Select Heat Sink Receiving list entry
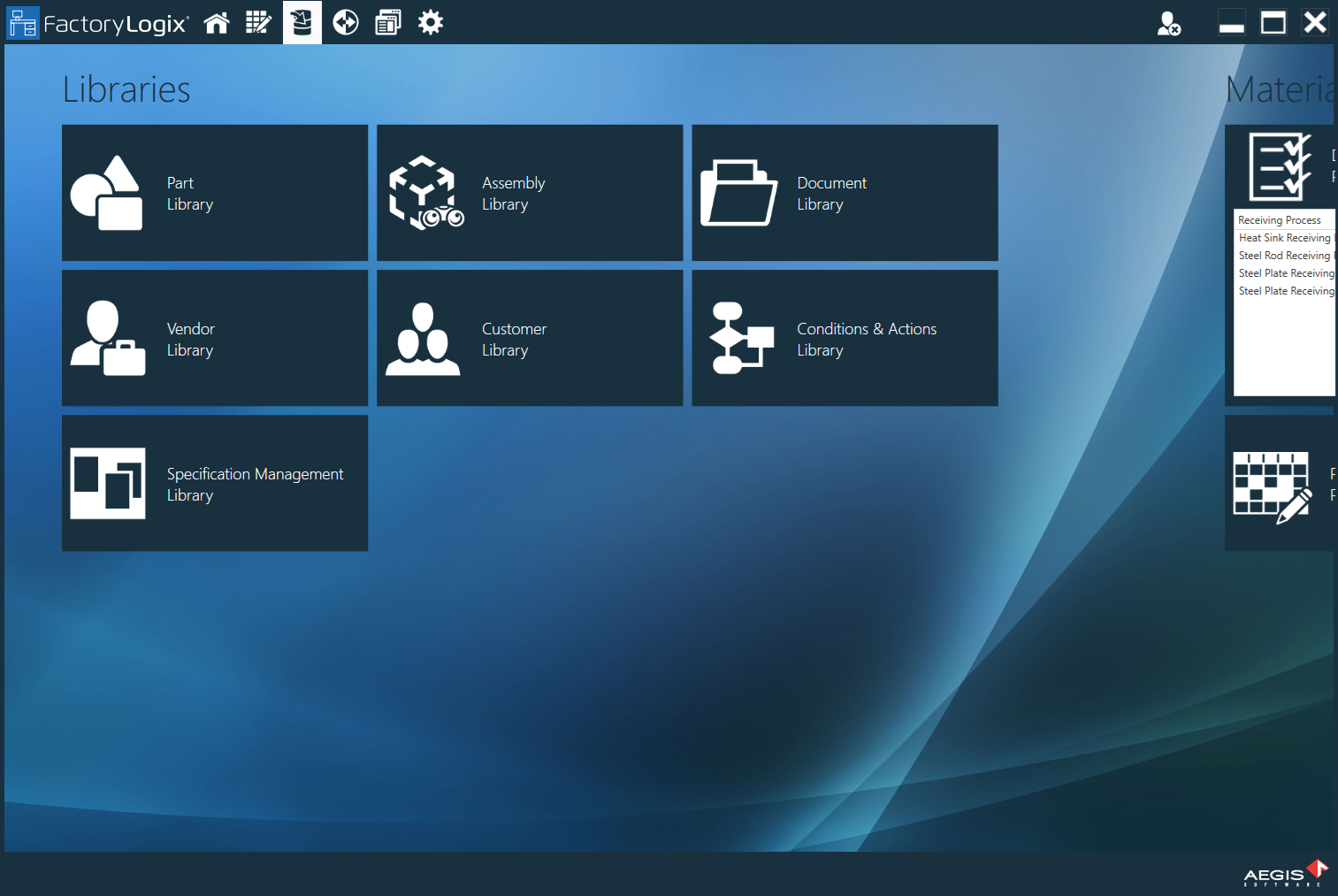1338x896 pixels. 1284,238
